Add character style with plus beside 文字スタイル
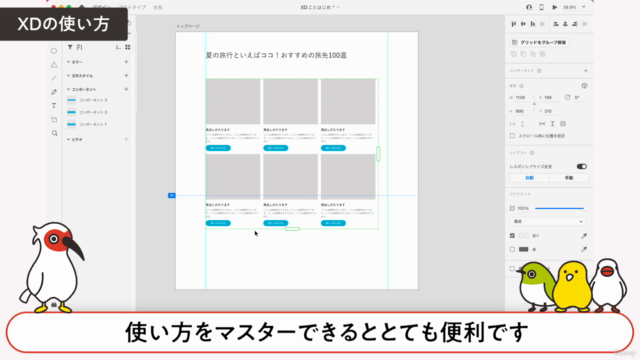 (x=126, y=76)
